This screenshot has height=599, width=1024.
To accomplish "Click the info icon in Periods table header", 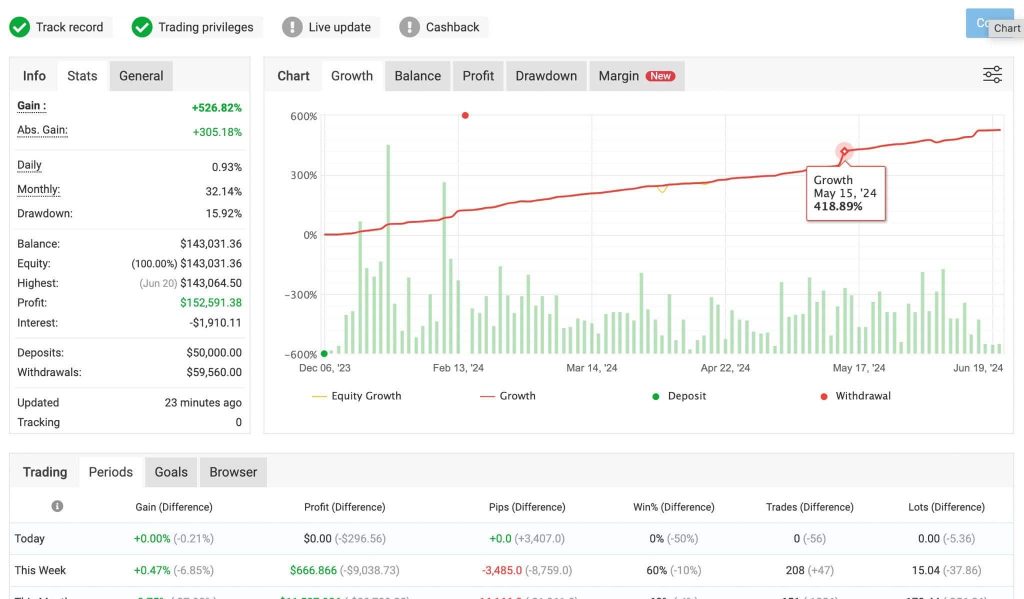I will [57, 506].
